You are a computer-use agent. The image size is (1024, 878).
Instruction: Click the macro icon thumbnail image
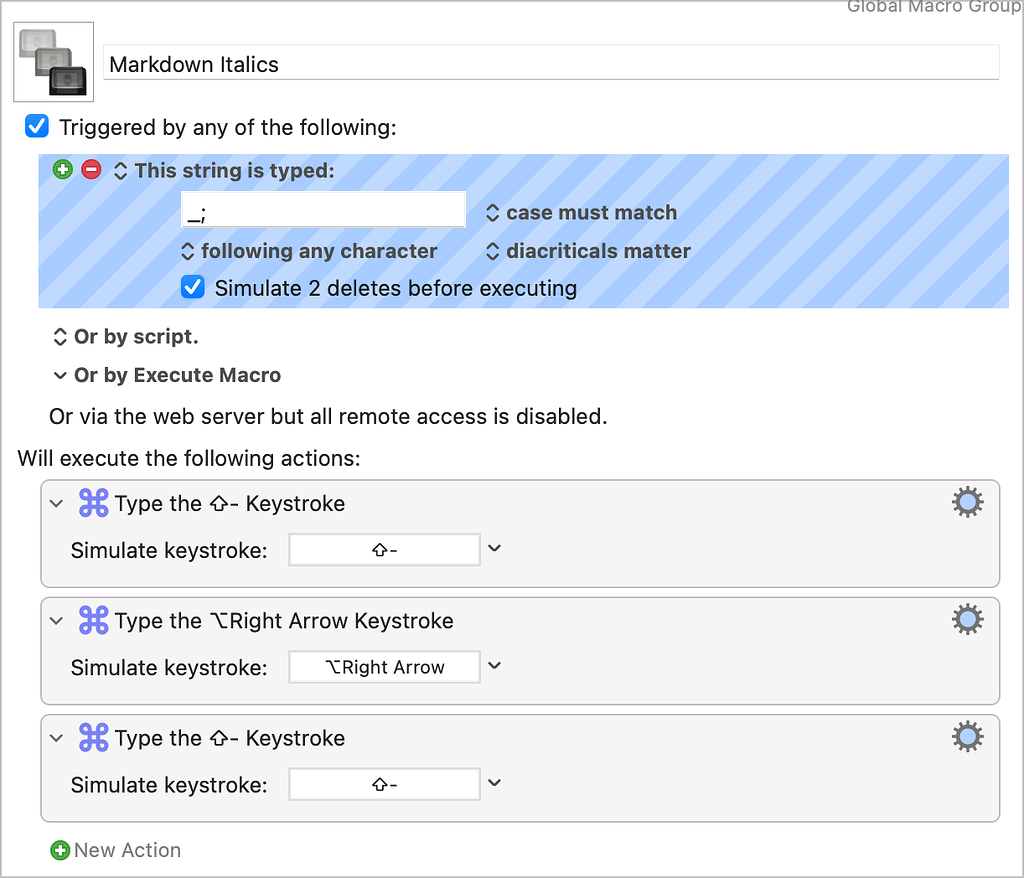53,62
